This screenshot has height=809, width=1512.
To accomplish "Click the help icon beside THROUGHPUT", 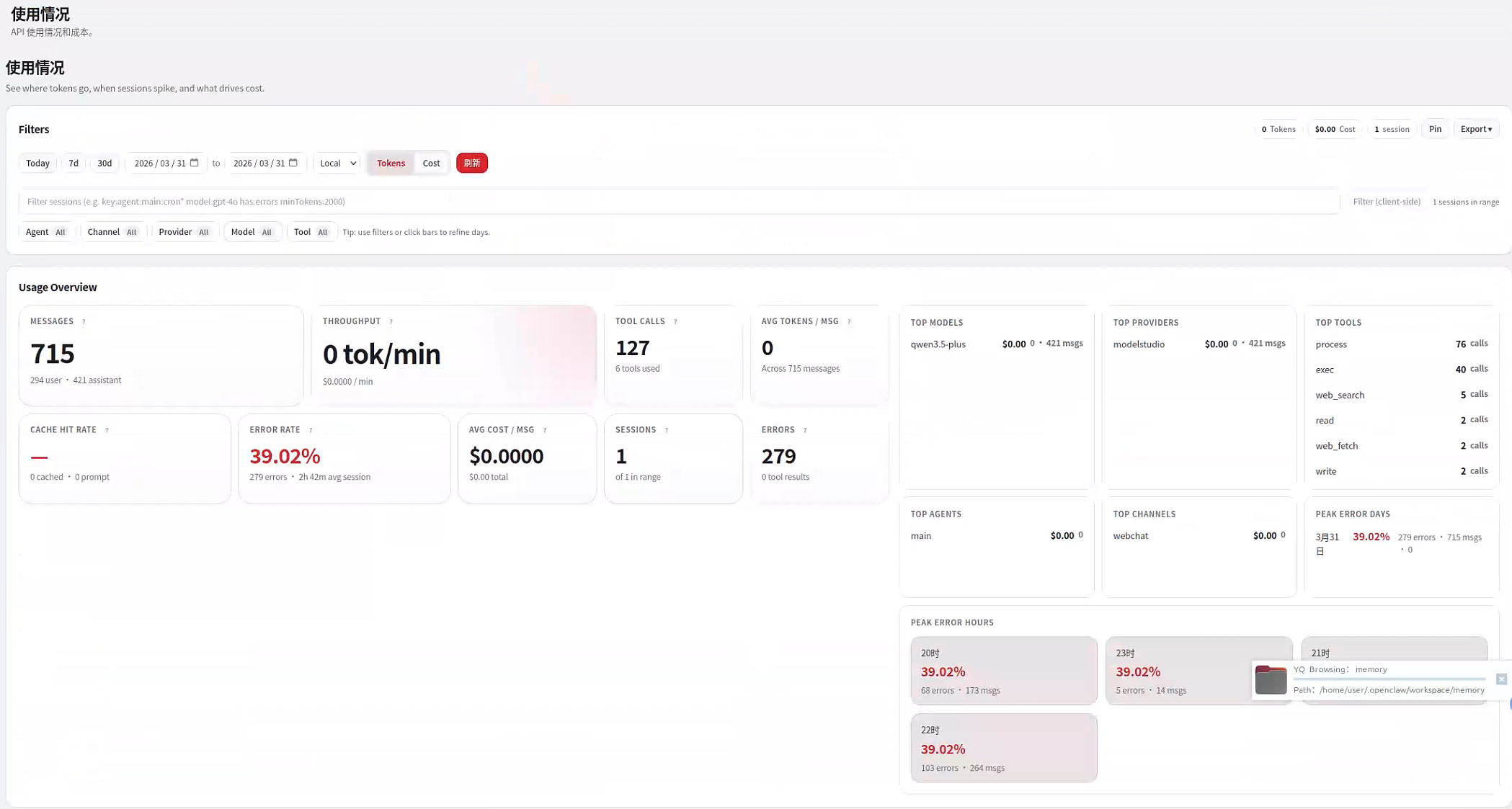I will click(x=391, y=322).
